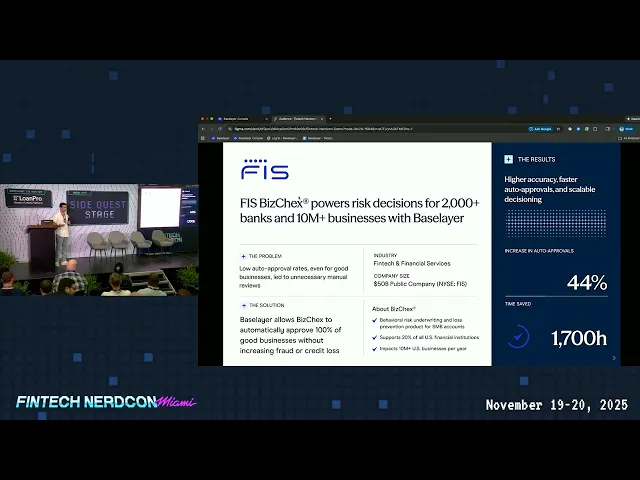Click the FIS logo on the slide
Image resolution: width=640 pixels, height=480 pixels.
(264, 169)
